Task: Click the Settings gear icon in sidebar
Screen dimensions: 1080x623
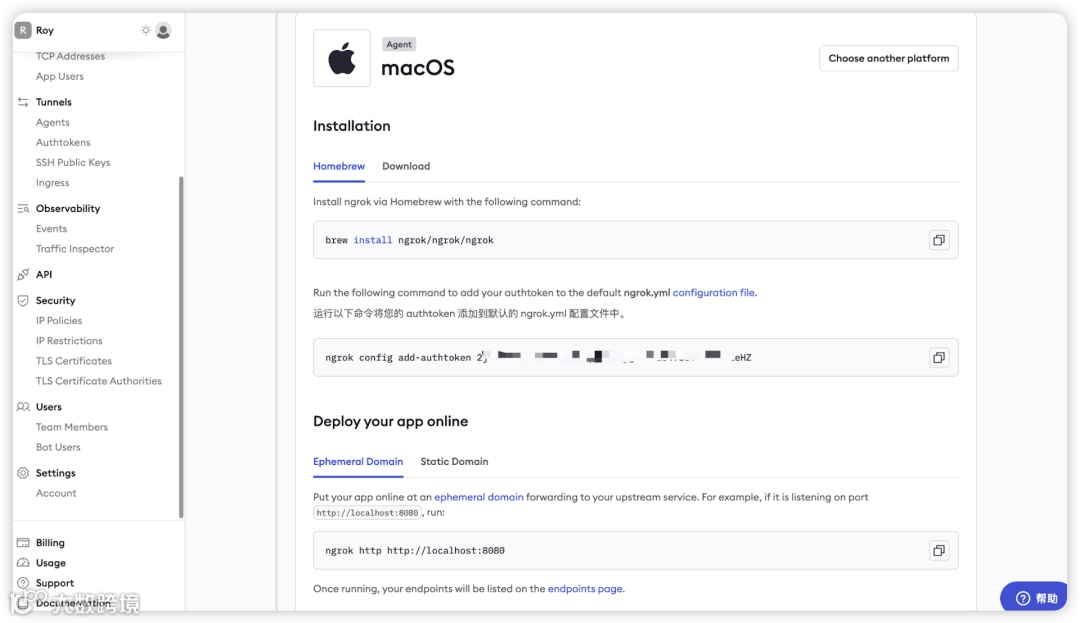Action: click(x=23, y=473)
